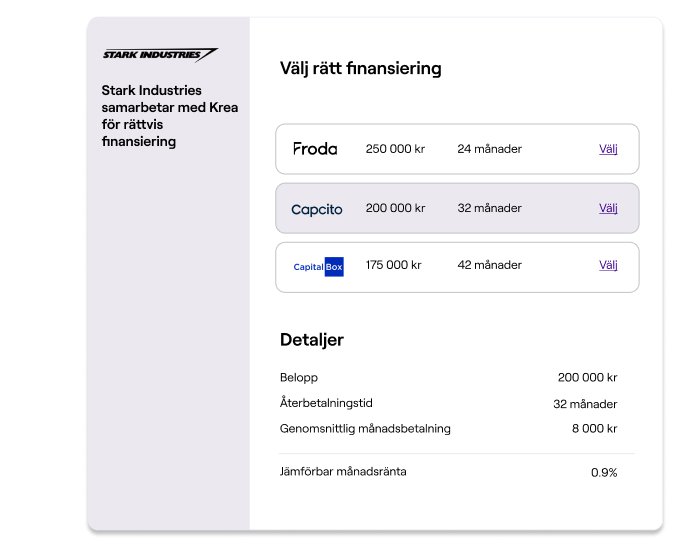Click the Froda lender logo
This screenshot has width=684, height=549.
(x=315, y=149)
